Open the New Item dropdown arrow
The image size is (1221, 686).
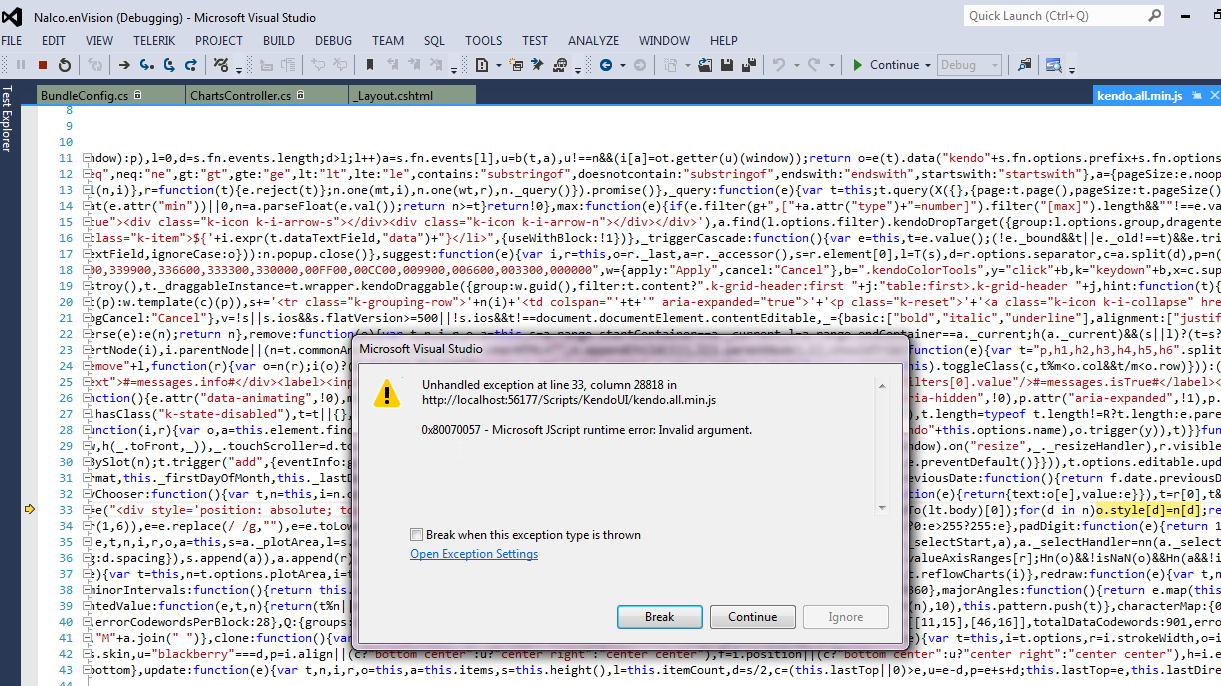click(687, 66)
